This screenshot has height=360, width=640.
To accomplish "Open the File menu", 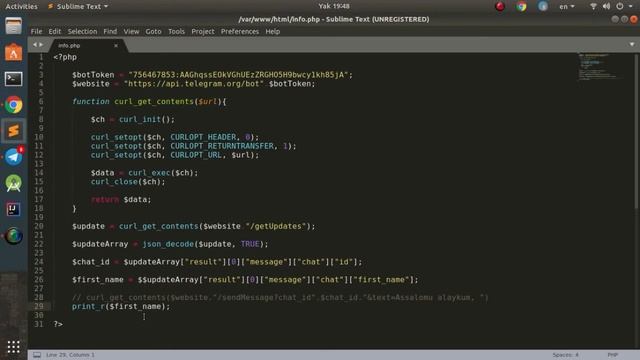I will tap(36, 31).
